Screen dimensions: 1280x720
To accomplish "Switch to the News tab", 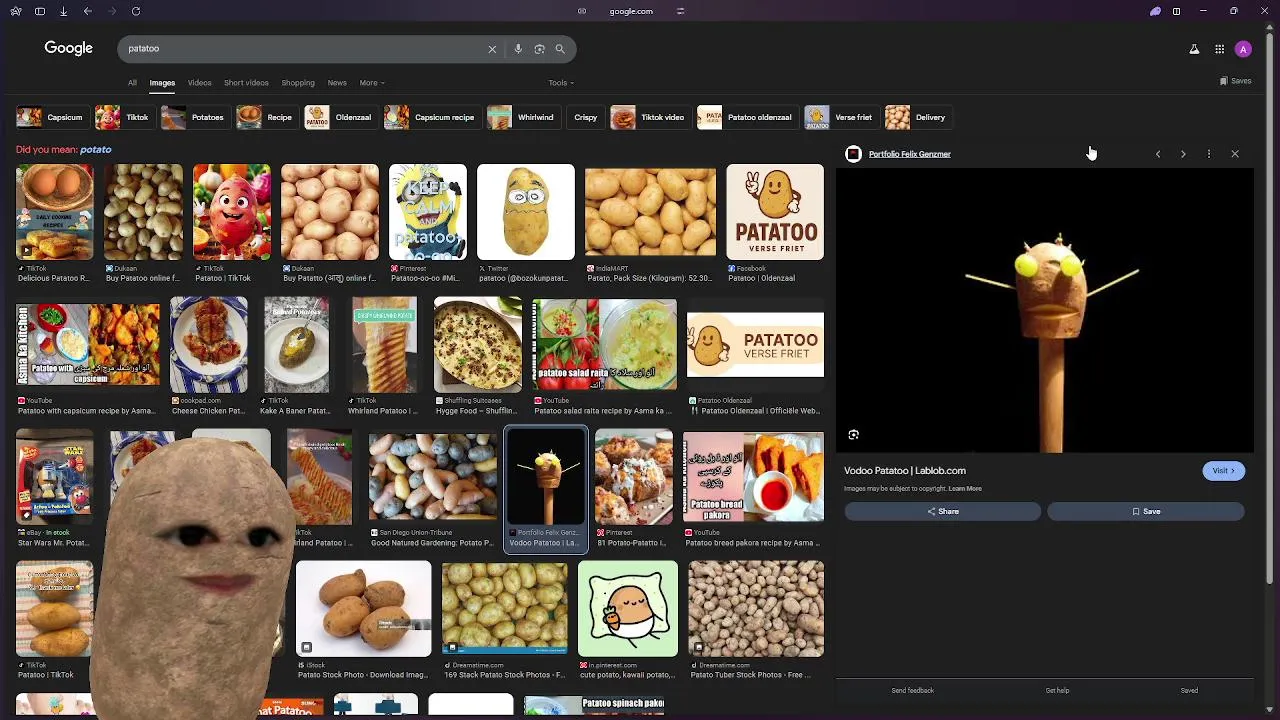I will tap(337, 83).
